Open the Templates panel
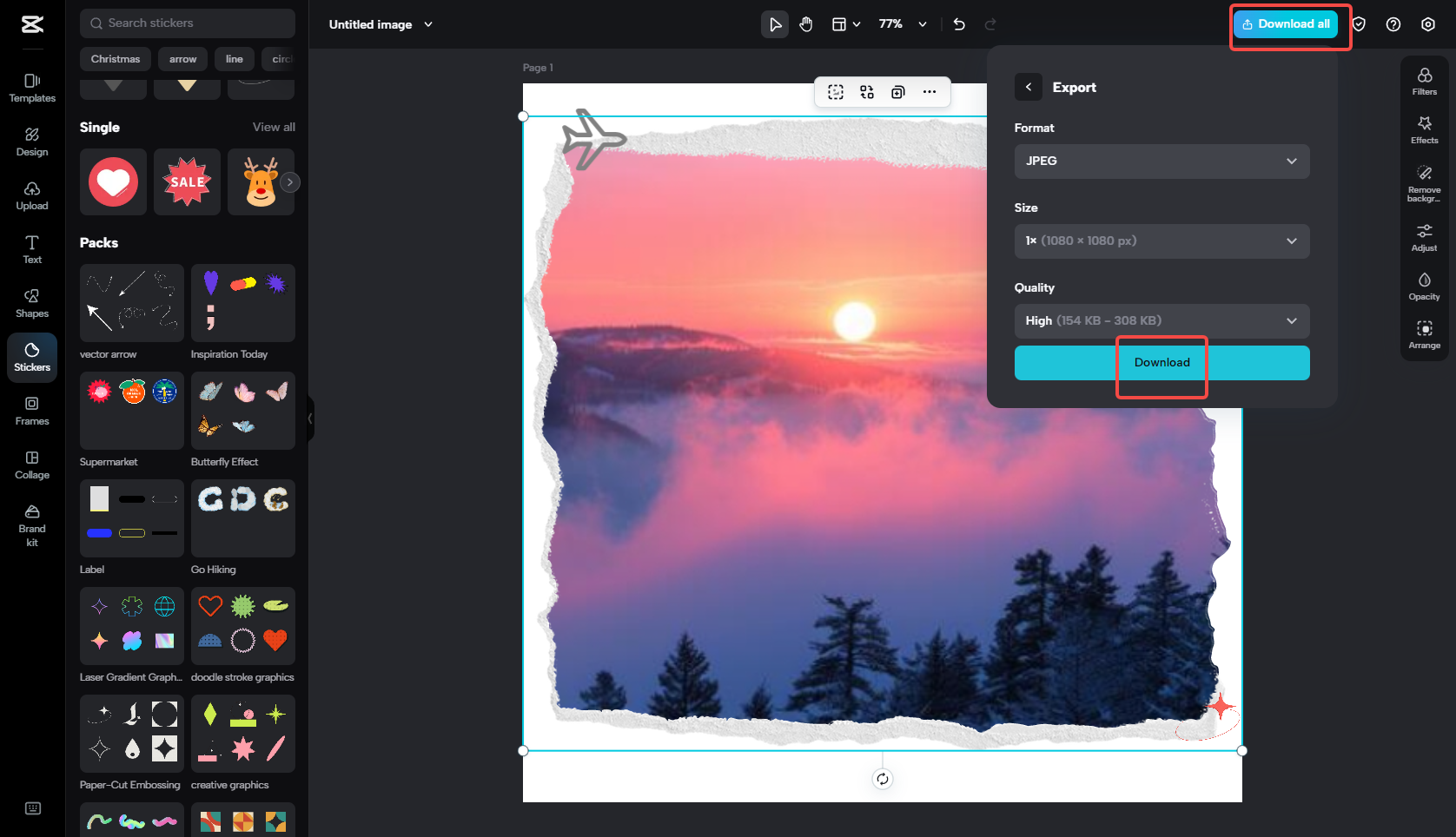Screen dimensions: 1456x837 (31, 88)
